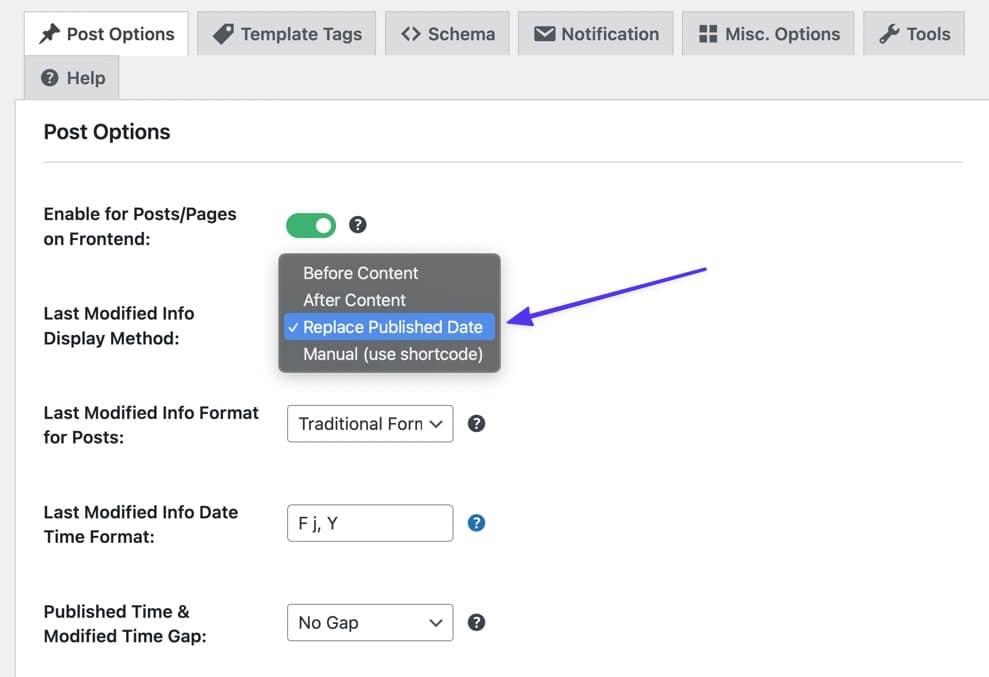The image size is (989, 677).
Task: Disable the Enable for Posts/Pages switch
Action: click(x=310, y=224)
